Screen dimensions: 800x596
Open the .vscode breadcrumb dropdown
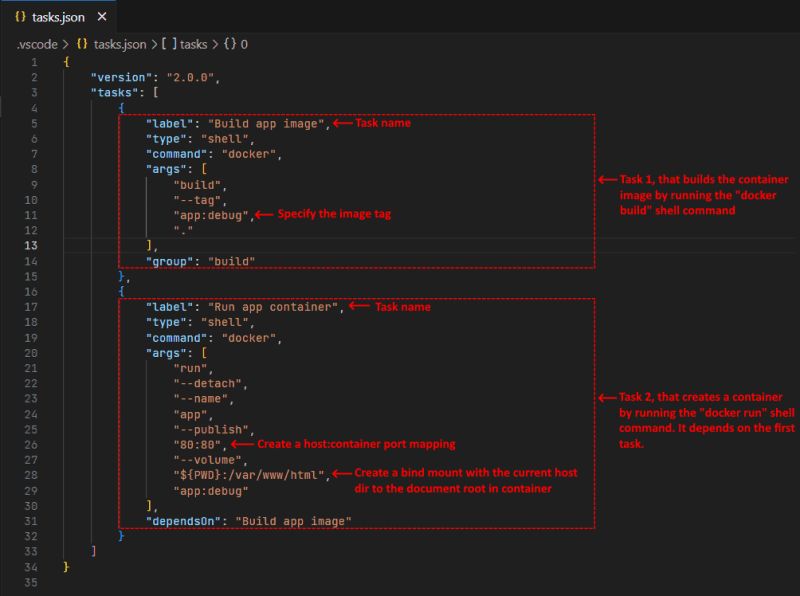[x=38, y=44]
